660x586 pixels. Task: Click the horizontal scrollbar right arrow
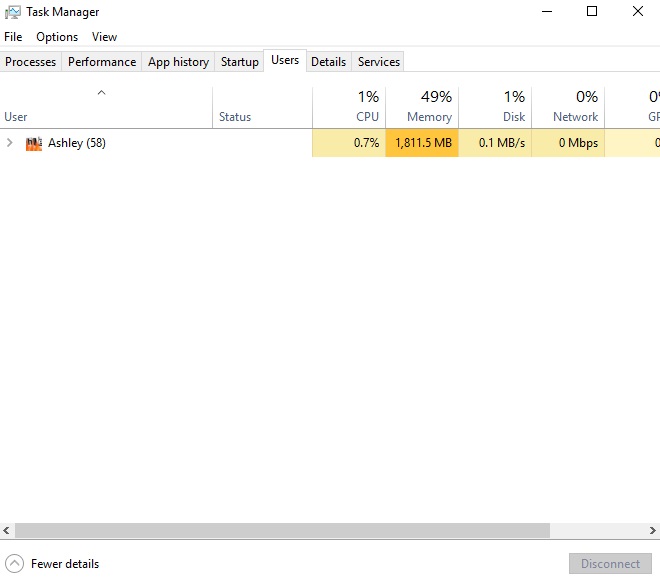coord(651,530)
